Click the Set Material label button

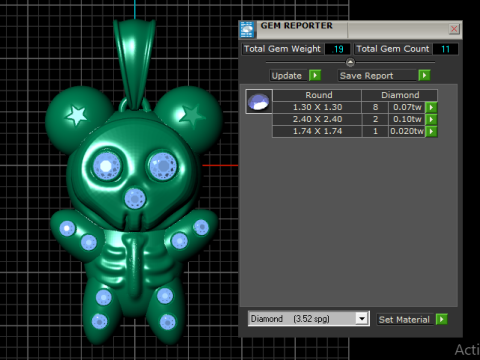coord(405,319)
